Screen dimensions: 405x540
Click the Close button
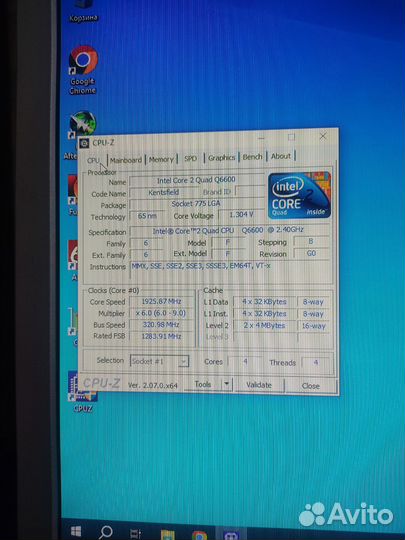click(311, 386)
